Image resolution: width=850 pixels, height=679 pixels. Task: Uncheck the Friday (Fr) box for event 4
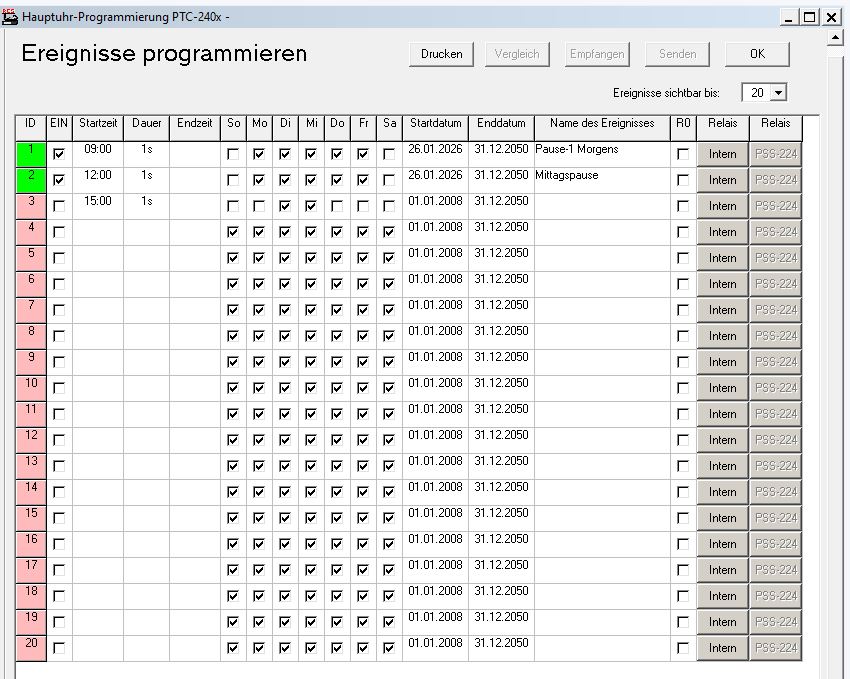click(363, 233)
